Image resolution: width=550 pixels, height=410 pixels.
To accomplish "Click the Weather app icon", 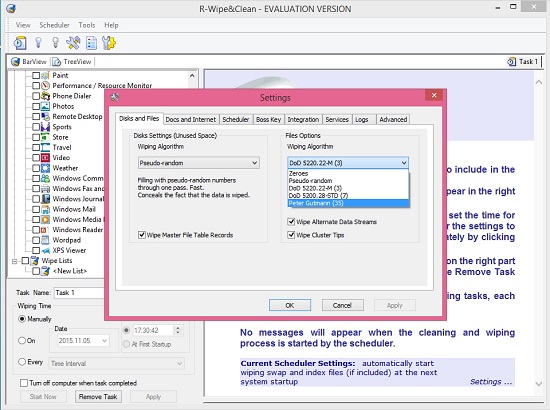I will click(x=45, y=168).
